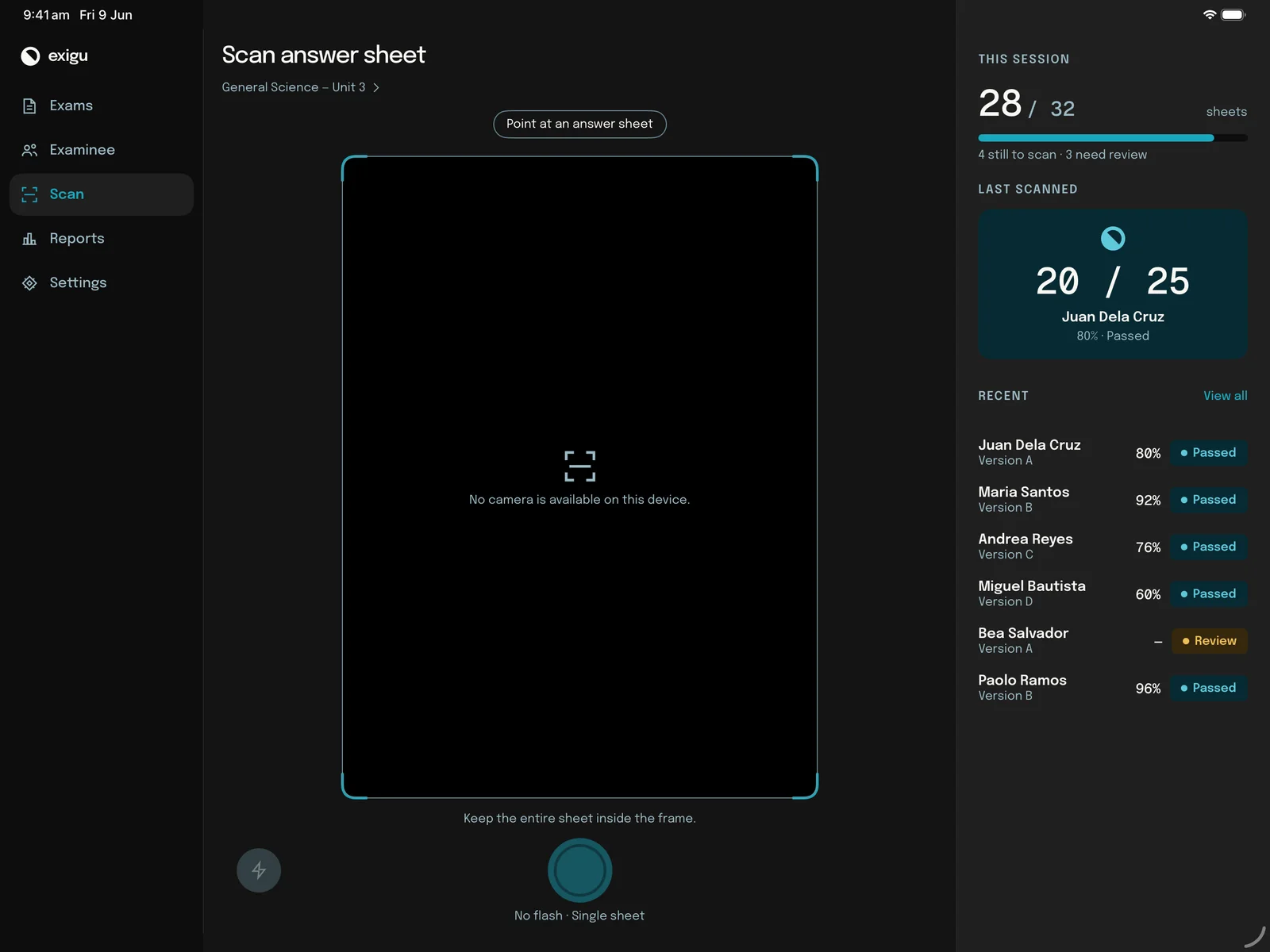Select Miguel Bautista in recent list
The height and width of the screenshot is (952, 1270).
[x=1113, y=594]
